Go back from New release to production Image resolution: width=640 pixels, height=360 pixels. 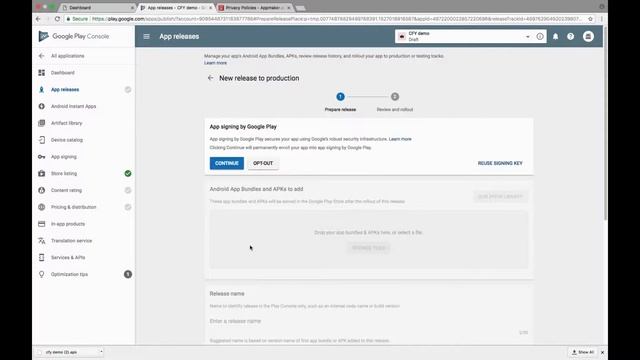[211, 78]
